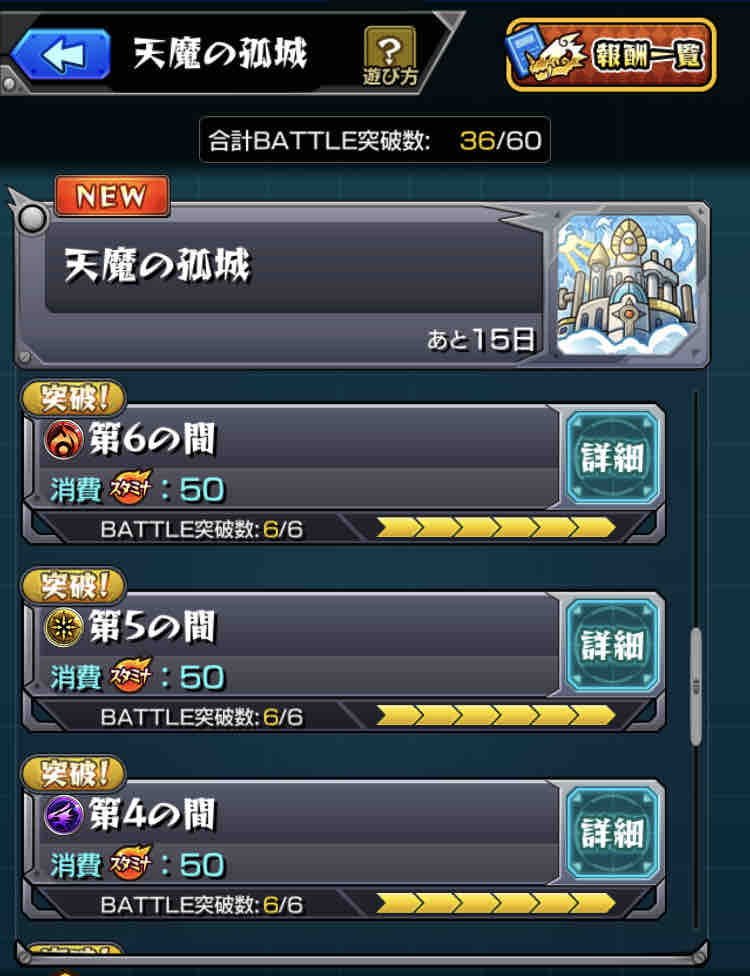
Task: Click the stage list scrollbar handle
Action: [696, 687]
